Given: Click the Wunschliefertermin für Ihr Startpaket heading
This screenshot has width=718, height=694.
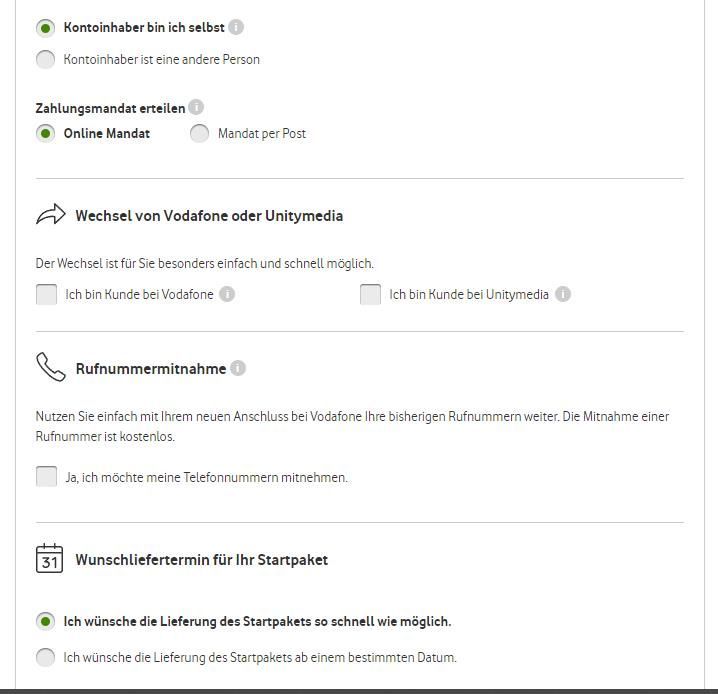Looking at the screenshot, I should pyautogui.click(x=201, y=560).
